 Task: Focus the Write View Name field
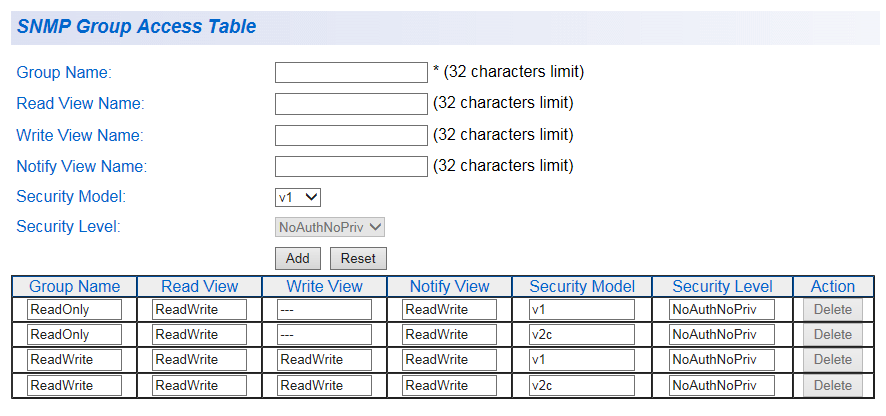351,136
